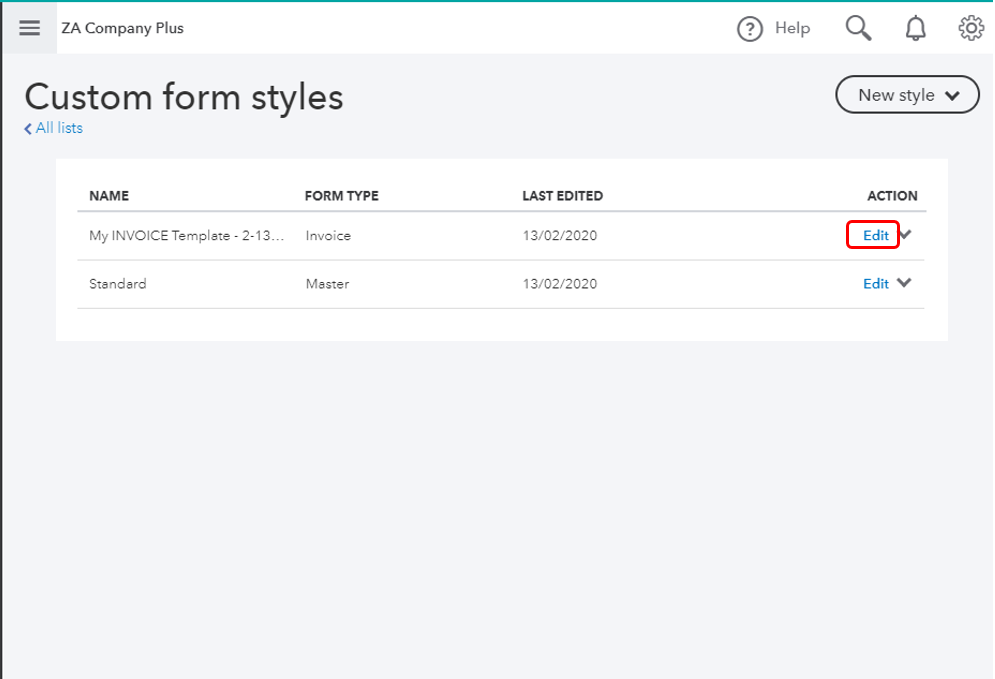Image resolution: width=995 pixels, height=679 pixels.
Task: Open search with the magnifier icon
Action: [x=858, y=28]
